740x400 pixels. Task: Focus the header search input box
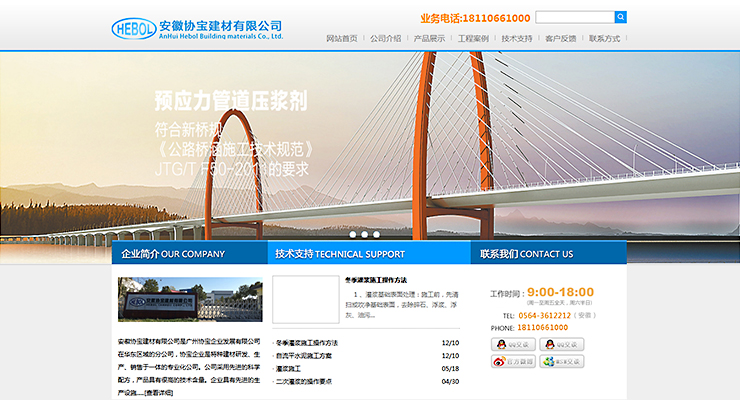(x=575, y=17)
